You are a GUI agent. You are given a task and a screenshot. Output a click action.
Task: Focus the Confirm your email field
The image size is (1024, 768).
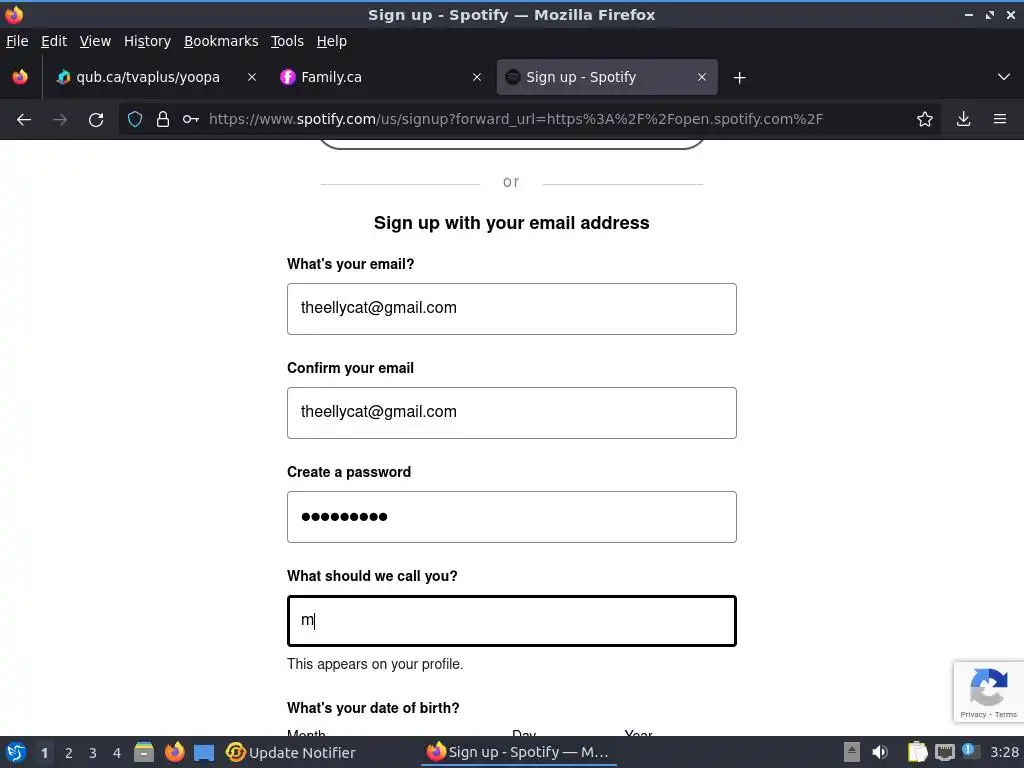point(512,413)
